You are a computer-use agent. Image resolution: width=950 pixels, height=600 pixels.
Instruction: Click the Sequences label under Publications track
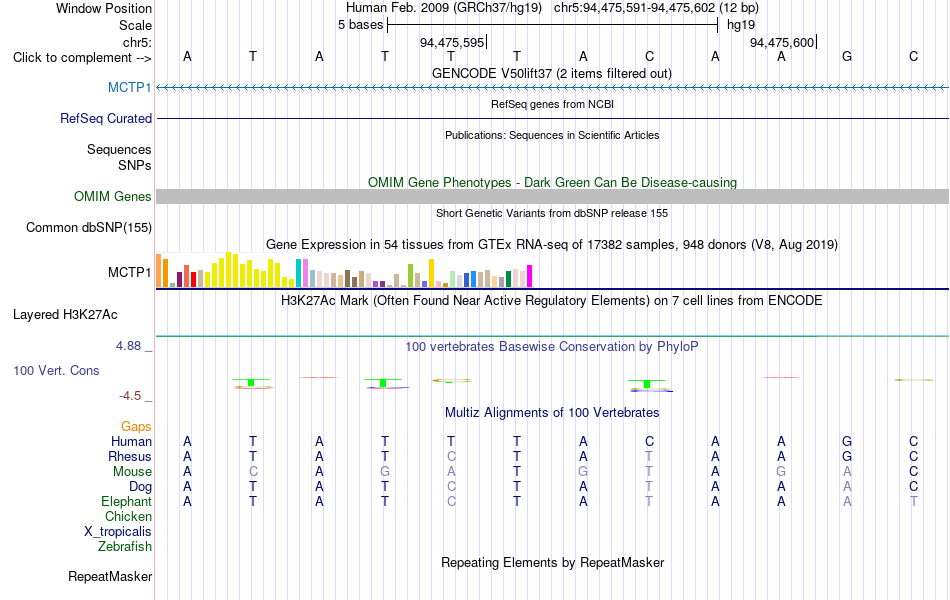[x=119, y=149]
